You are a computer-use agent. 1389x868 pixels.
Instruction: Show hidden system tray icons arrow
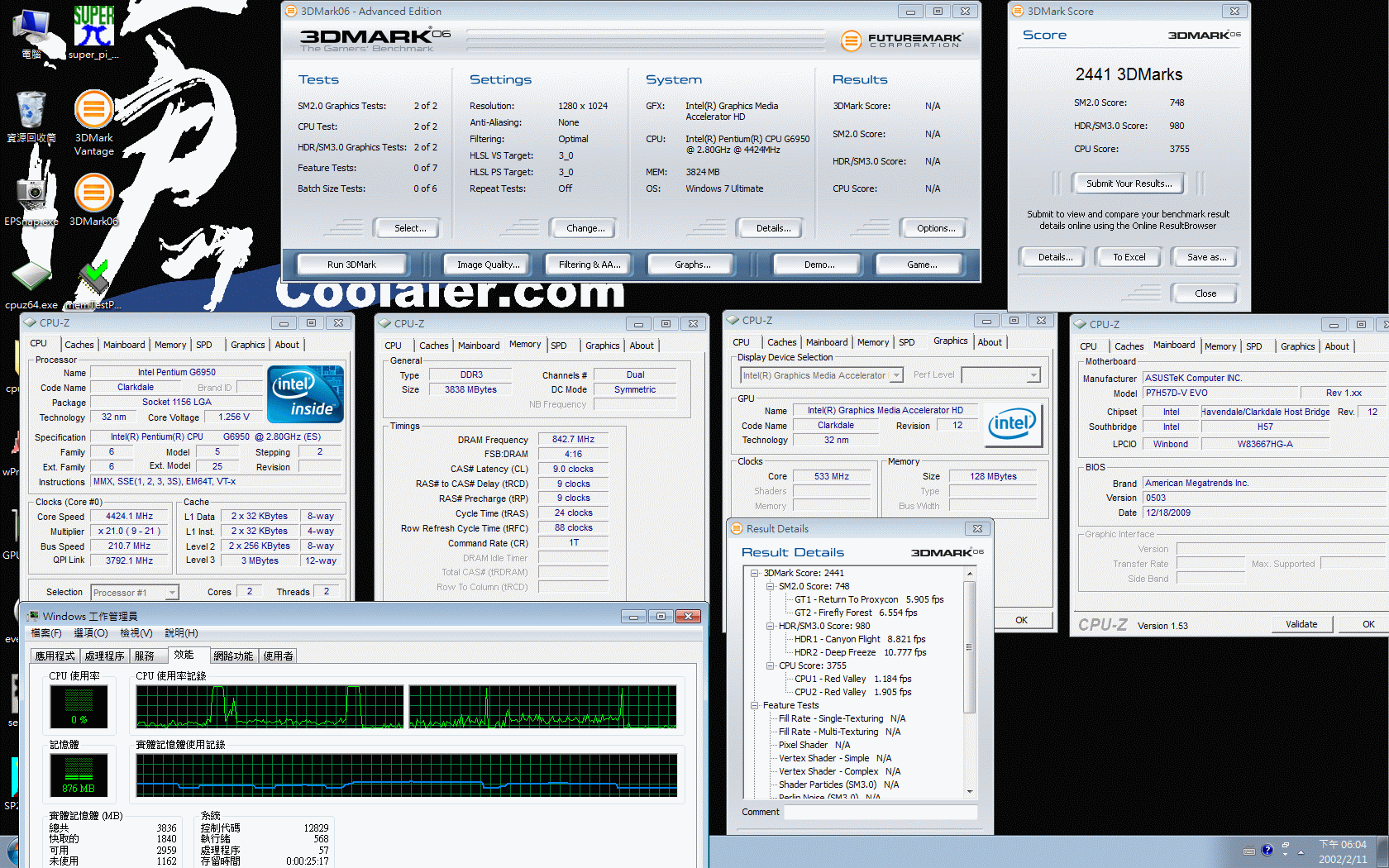point(1301,851)
